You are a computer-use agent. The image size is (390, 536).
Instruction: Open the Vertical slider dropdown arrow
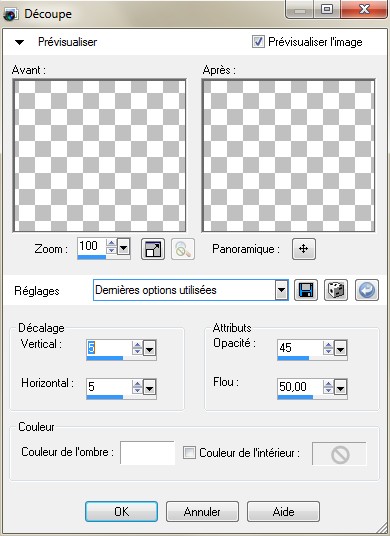pyautogui.click(x=149, y=348)
